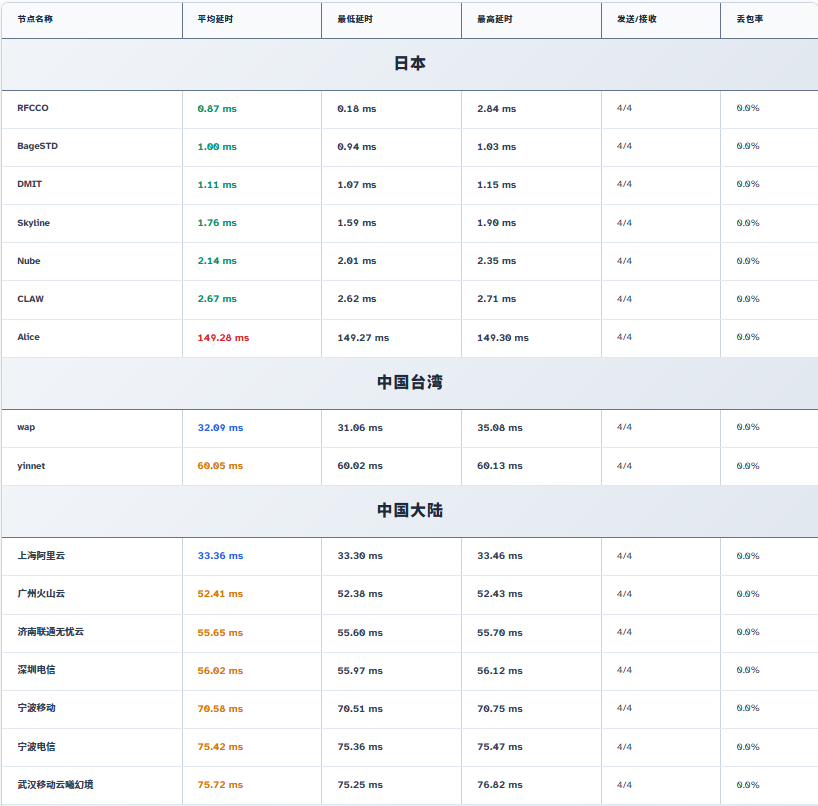
Task: Select the 发送/接收 column header
Action: (636, 19)
